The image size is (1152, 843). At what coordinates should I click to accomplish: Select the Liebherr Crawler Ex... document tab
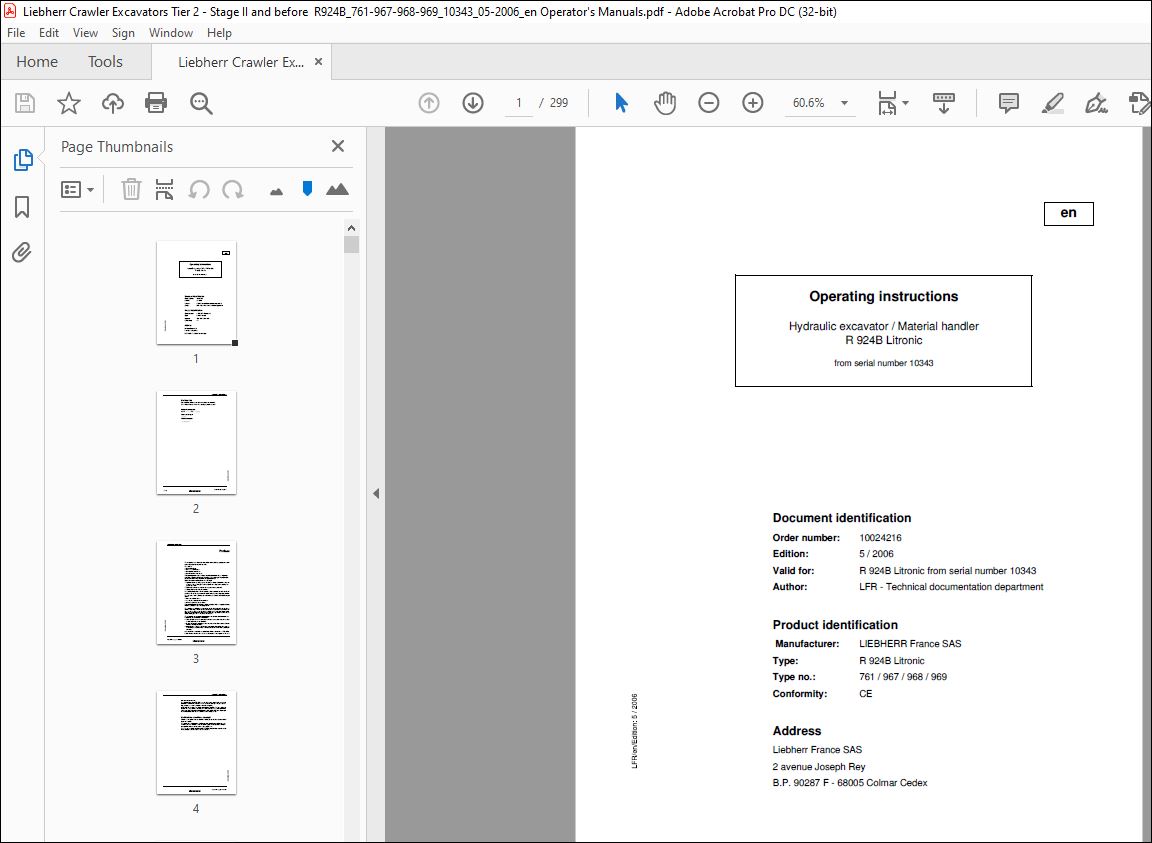coord(240,62)
